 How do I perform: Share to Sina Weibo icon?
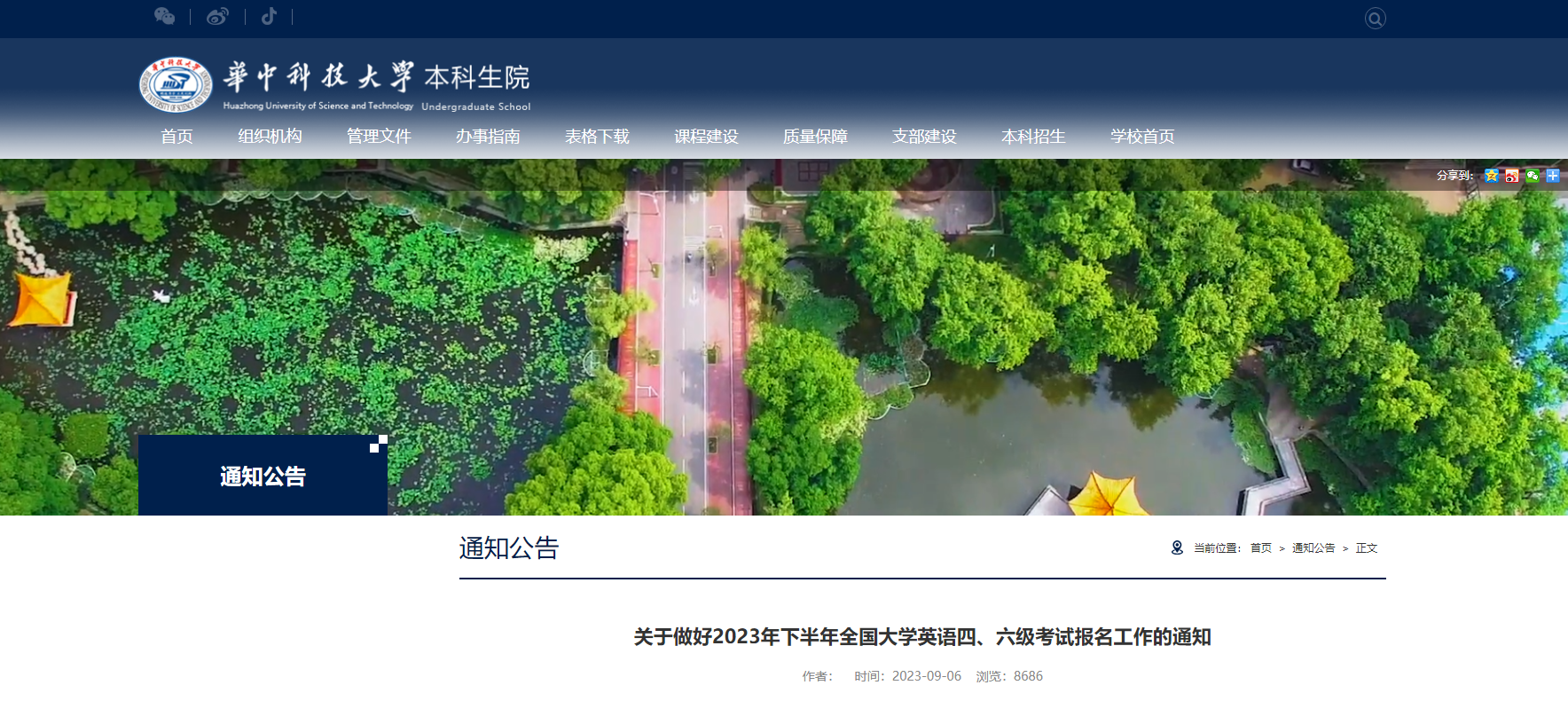[1512, 176]
